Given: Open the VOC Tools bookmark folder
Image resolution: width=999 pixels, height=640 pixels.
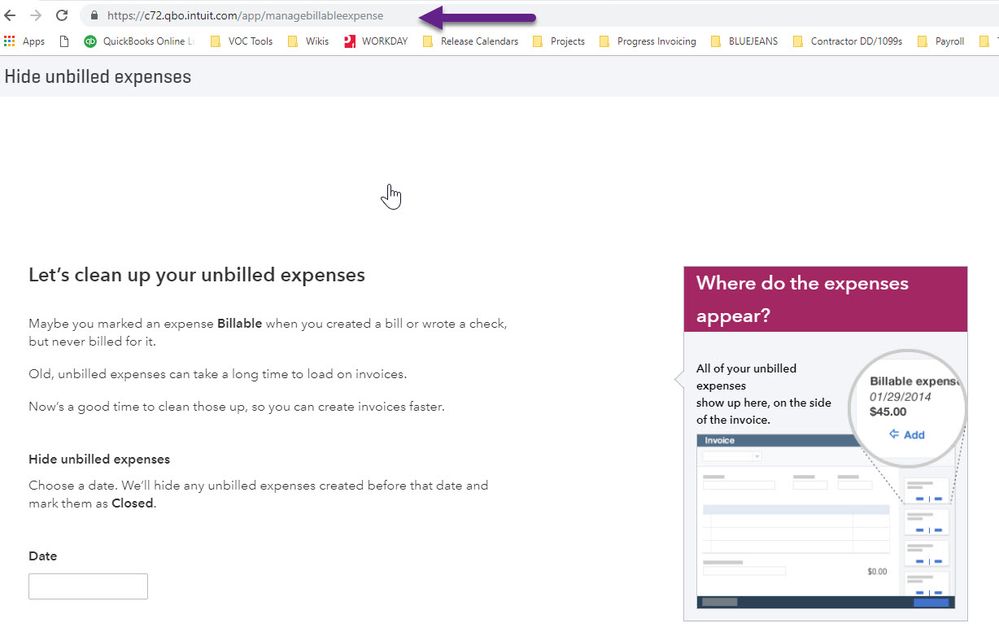Looking at the screenshot, I should [x=241, y=41].
